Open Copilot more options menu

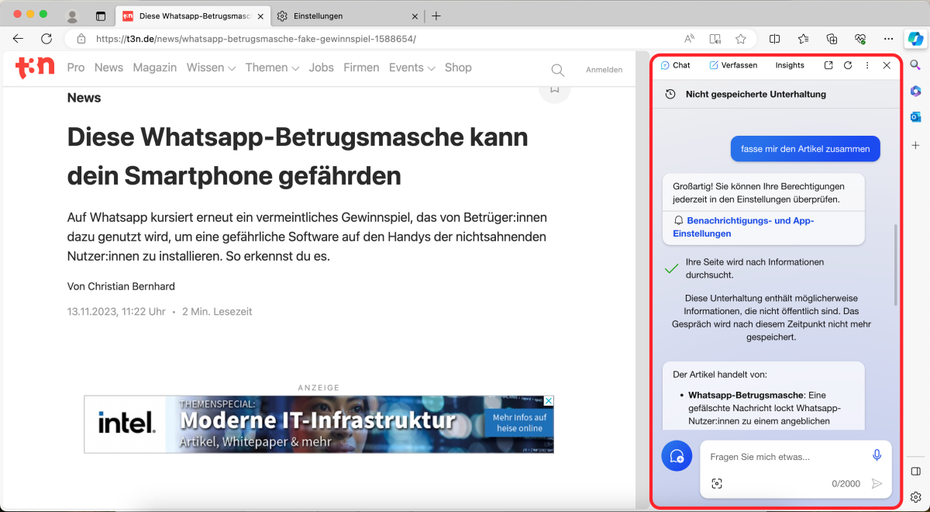pyautogui.click(x=867, y=65)
